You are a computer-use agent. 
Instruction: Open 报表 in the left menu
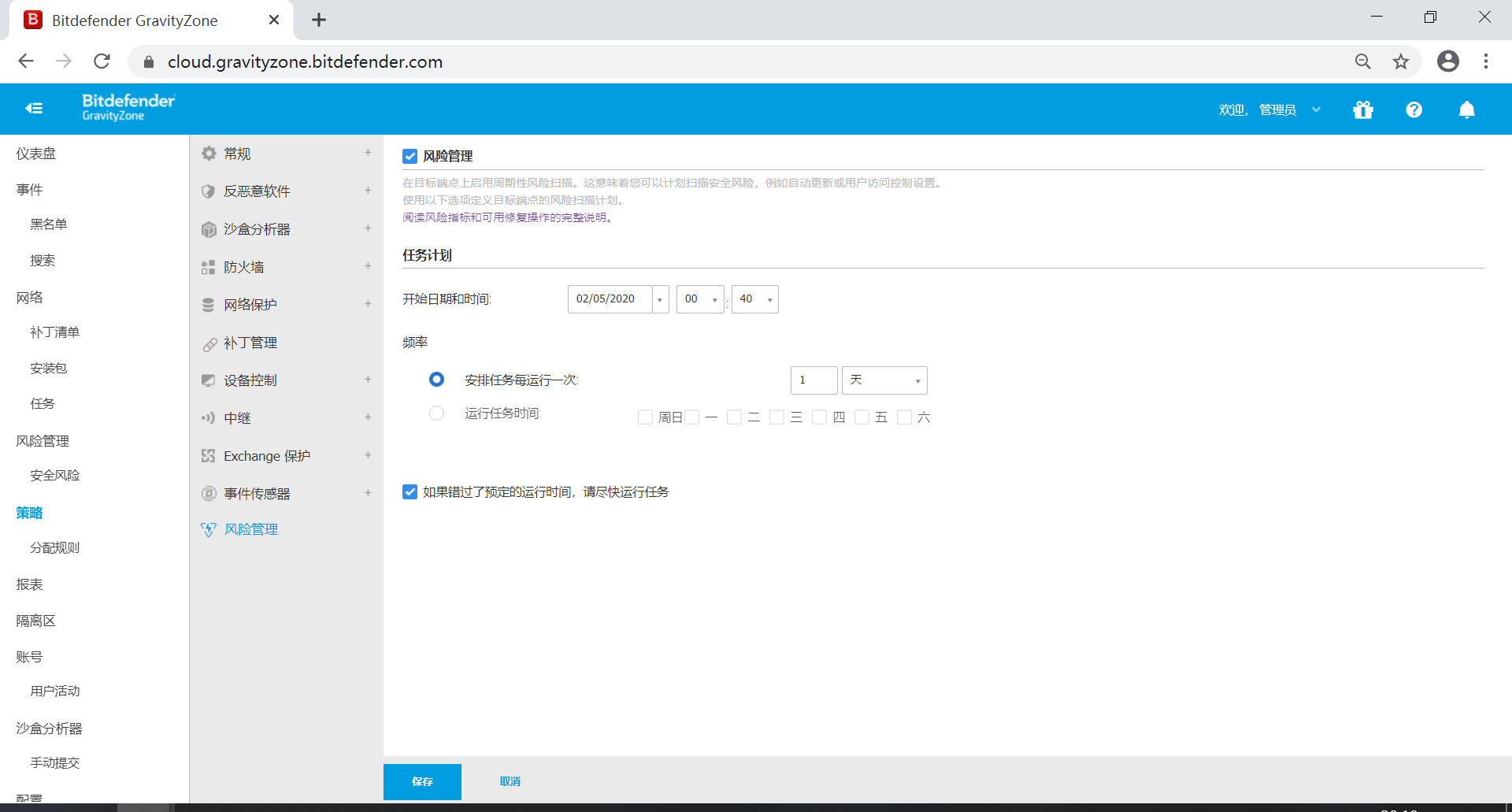tap(30, 584)
